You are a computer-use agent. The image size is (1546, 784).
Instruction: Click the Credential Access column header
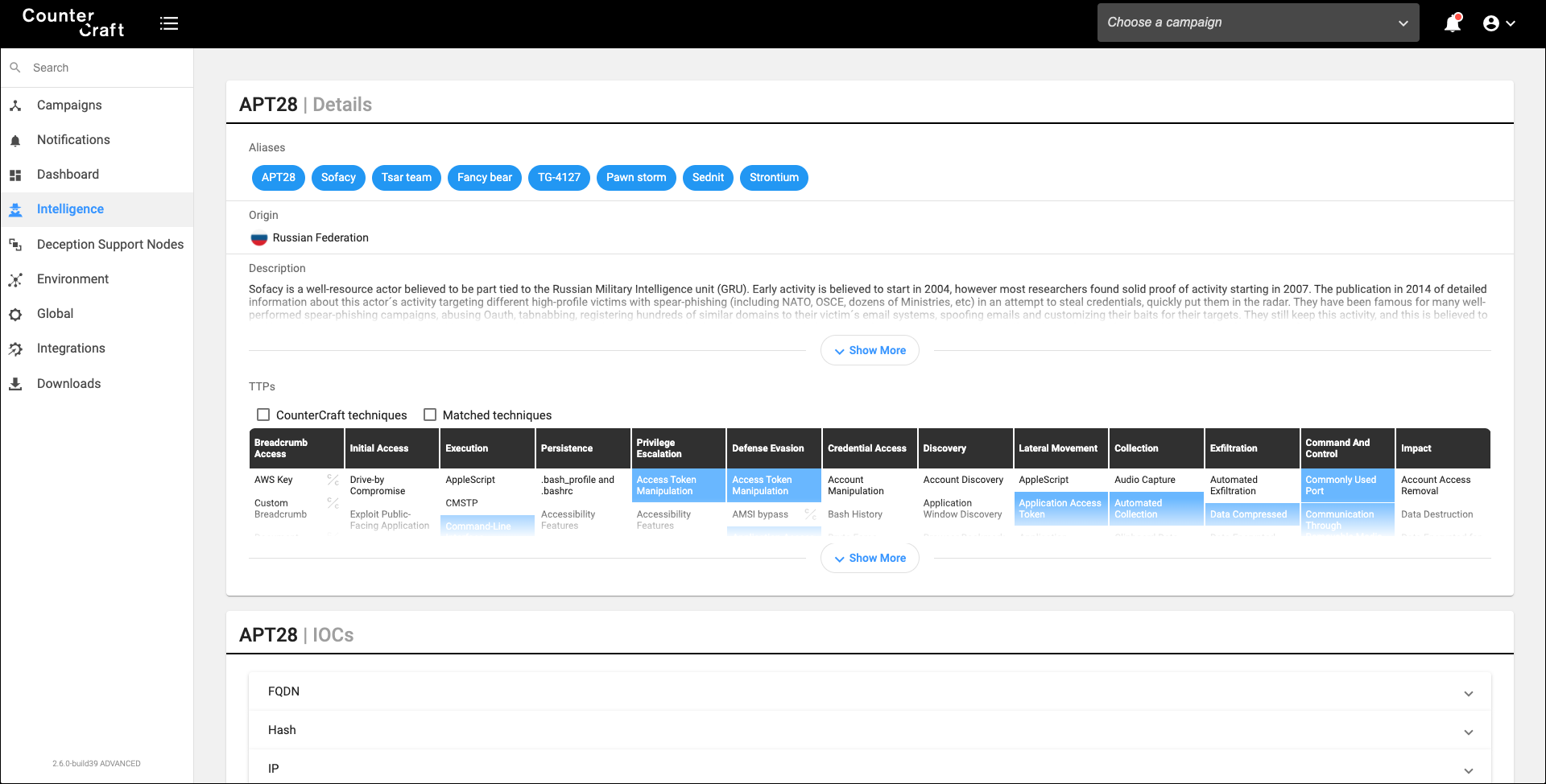pos(870,448)
